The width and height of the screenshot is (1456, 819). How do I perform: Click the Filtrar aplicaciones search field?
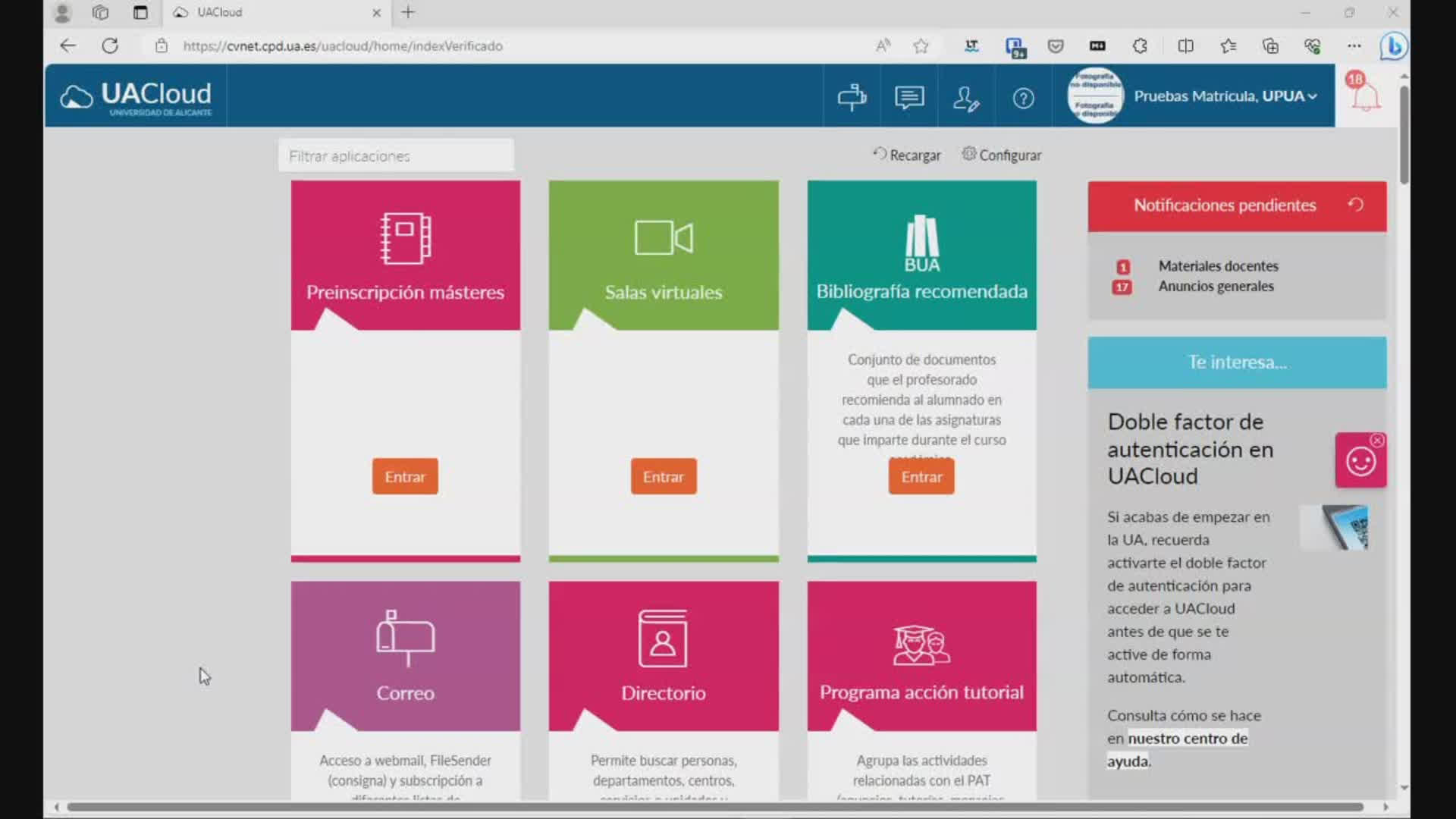click(396, 155)
